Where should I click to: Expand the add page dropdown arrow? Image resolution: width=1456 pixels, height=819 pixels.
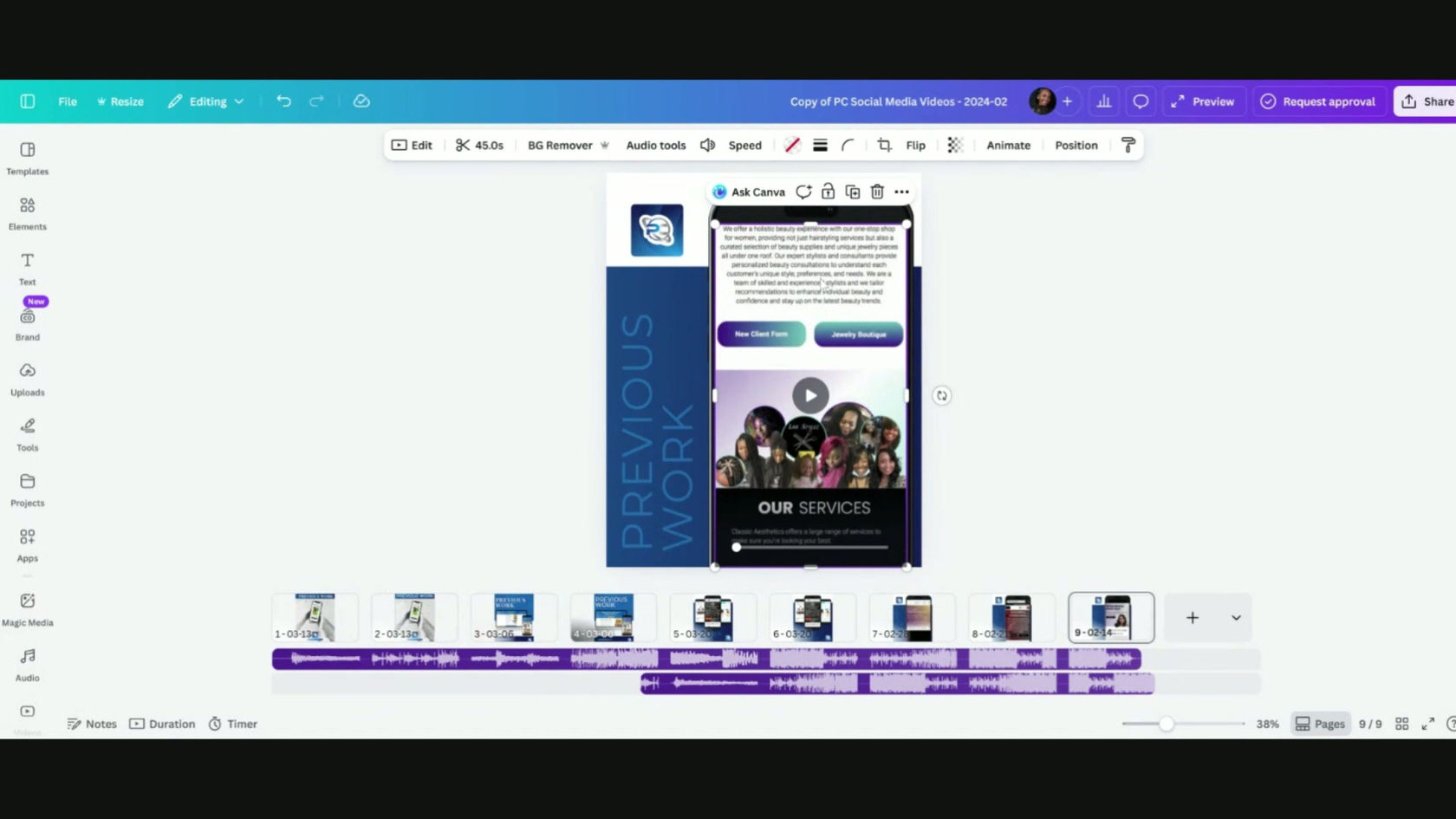1236,618
